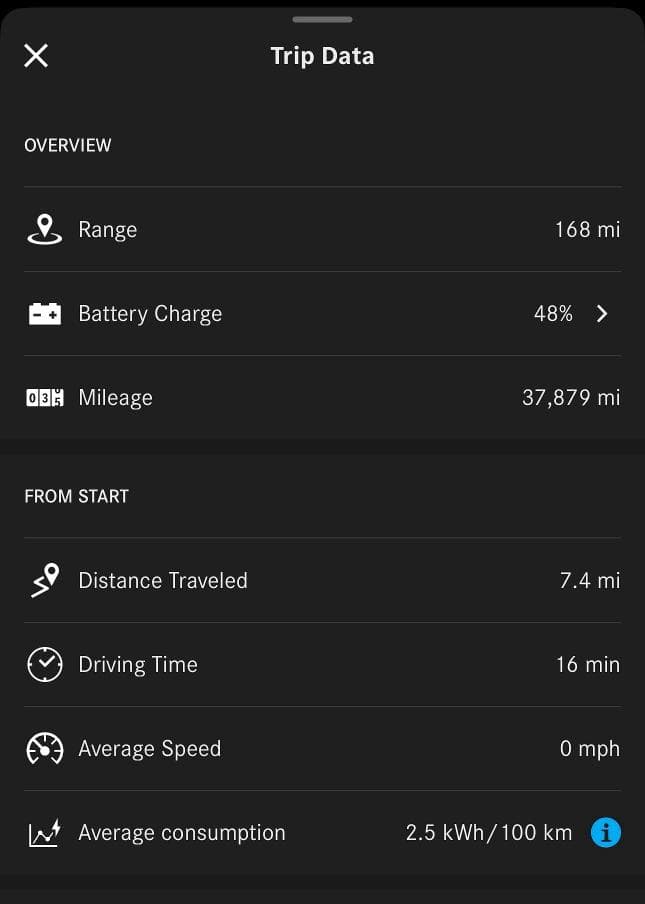Expand Battery Charge details chevron

pyautogui.click(x=602, y=314)
